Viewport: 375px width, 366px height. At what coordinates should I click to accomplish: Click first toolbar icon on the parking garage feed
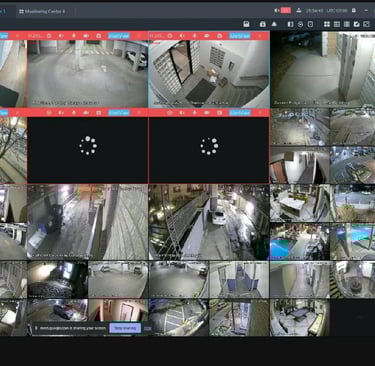pyautogui.click(x=49, y=36)
